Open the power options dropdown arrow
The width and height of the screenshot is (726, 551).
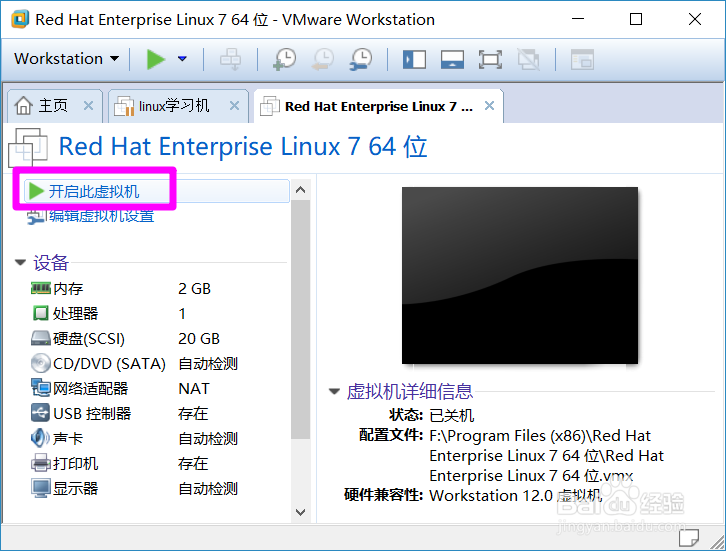coord(182,59)
